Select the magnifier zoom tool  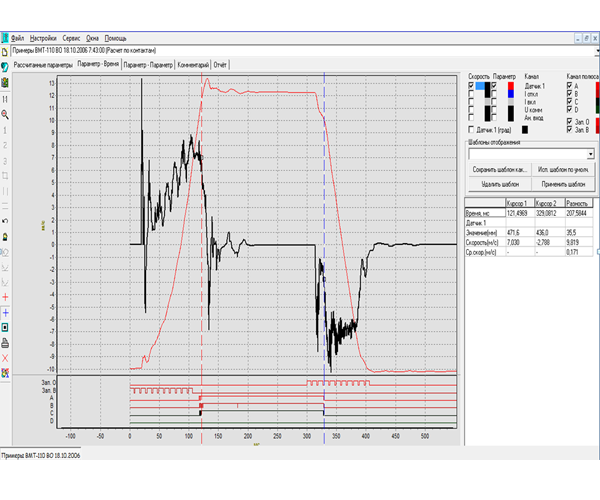(x=5, y=114)
